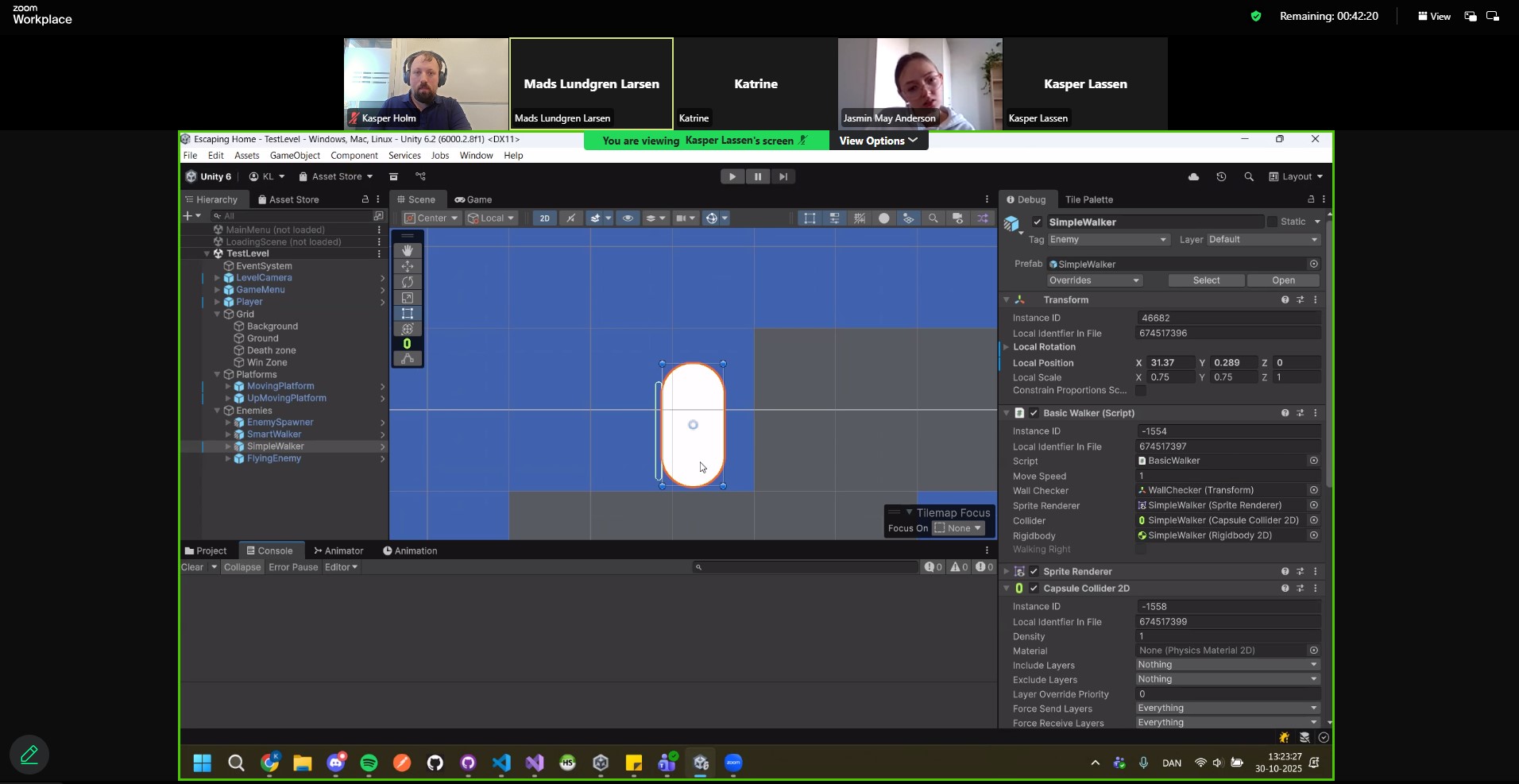The width and height of the screenshot is (1519, 784).
Task: Open the Tag dropdown showing Enemy
Action: 1107,240
